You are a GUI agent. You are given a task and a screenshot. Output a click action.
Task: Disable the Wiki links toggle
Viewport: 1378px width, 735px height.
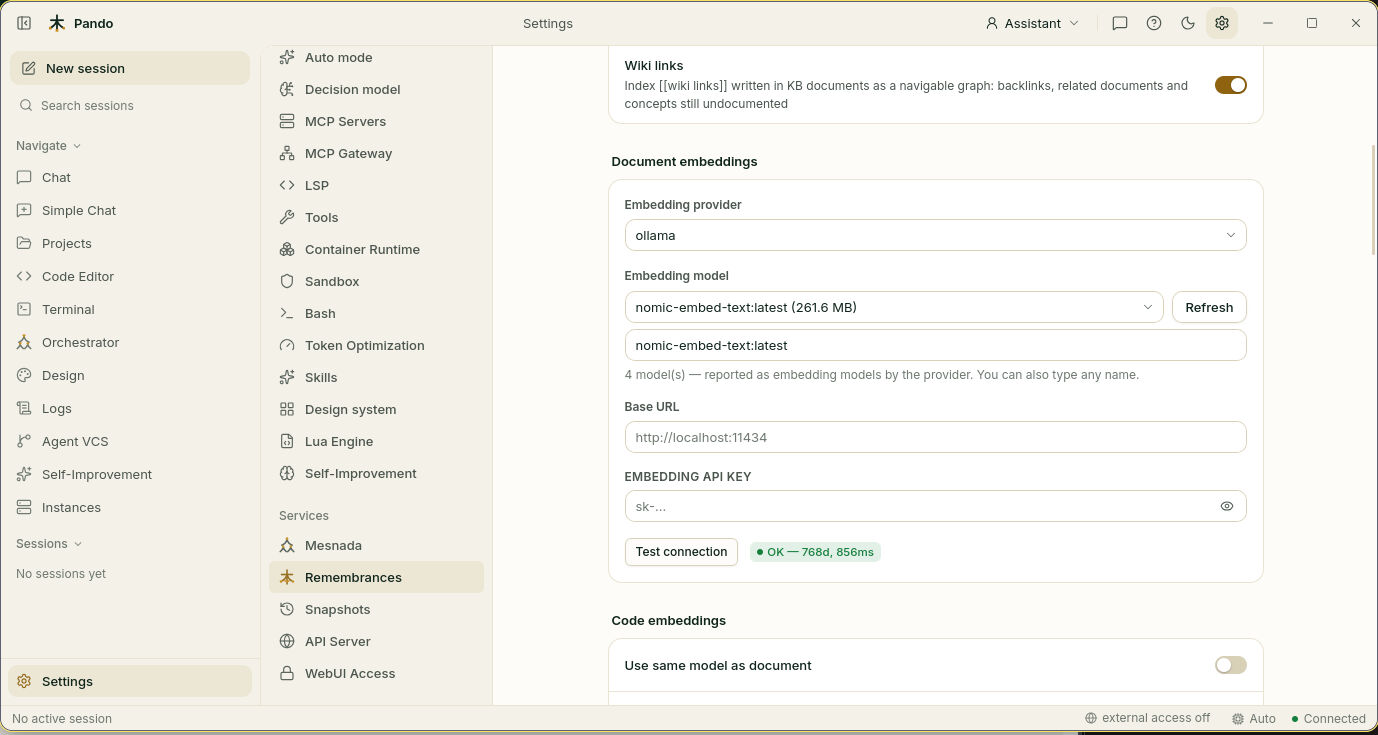click(x=1231, y=85)
